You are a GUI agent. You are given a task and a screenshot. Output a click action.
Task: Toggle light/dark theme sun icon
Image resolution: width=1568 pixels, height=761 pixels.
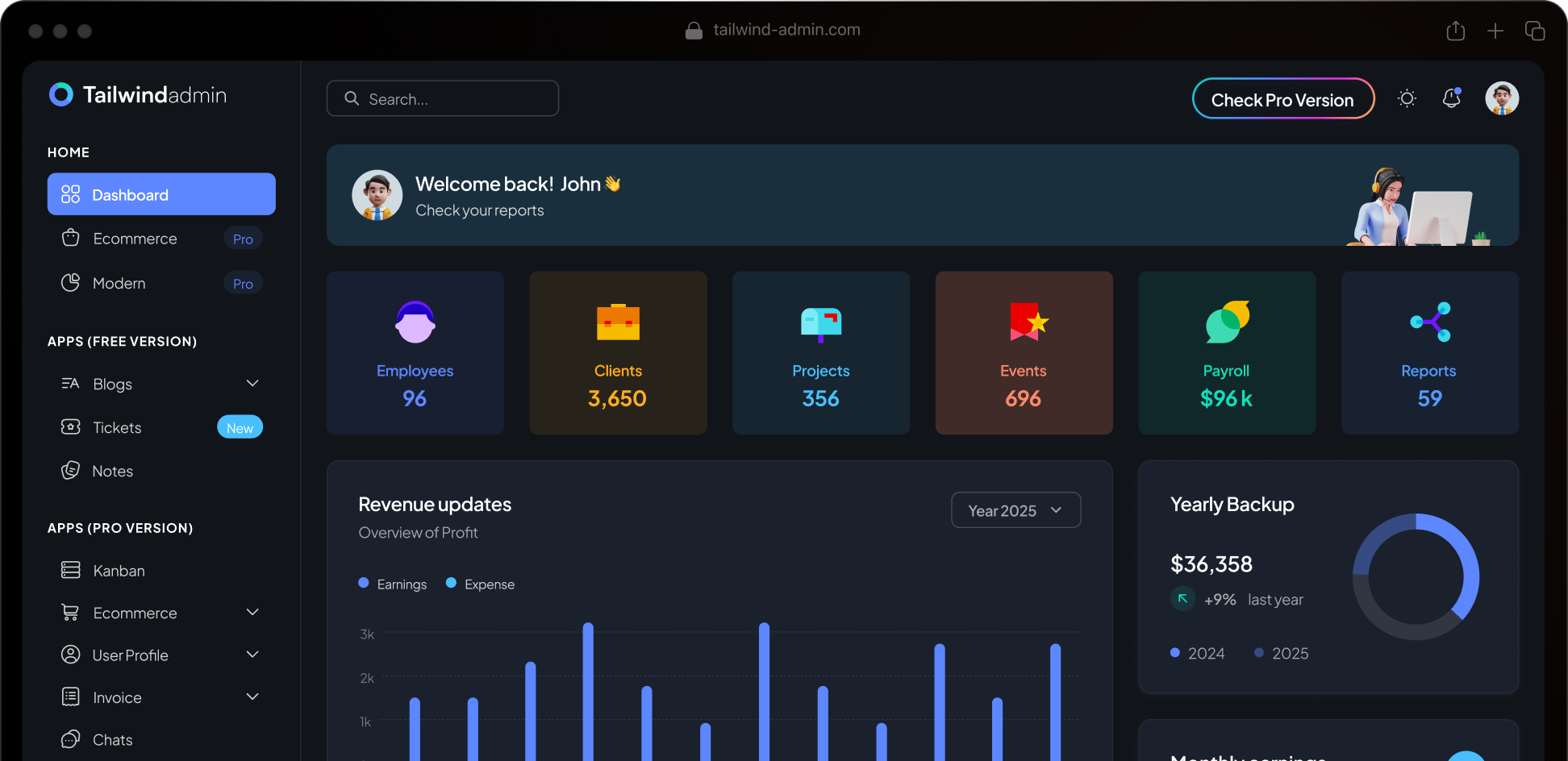click(x=1407, y=98)
